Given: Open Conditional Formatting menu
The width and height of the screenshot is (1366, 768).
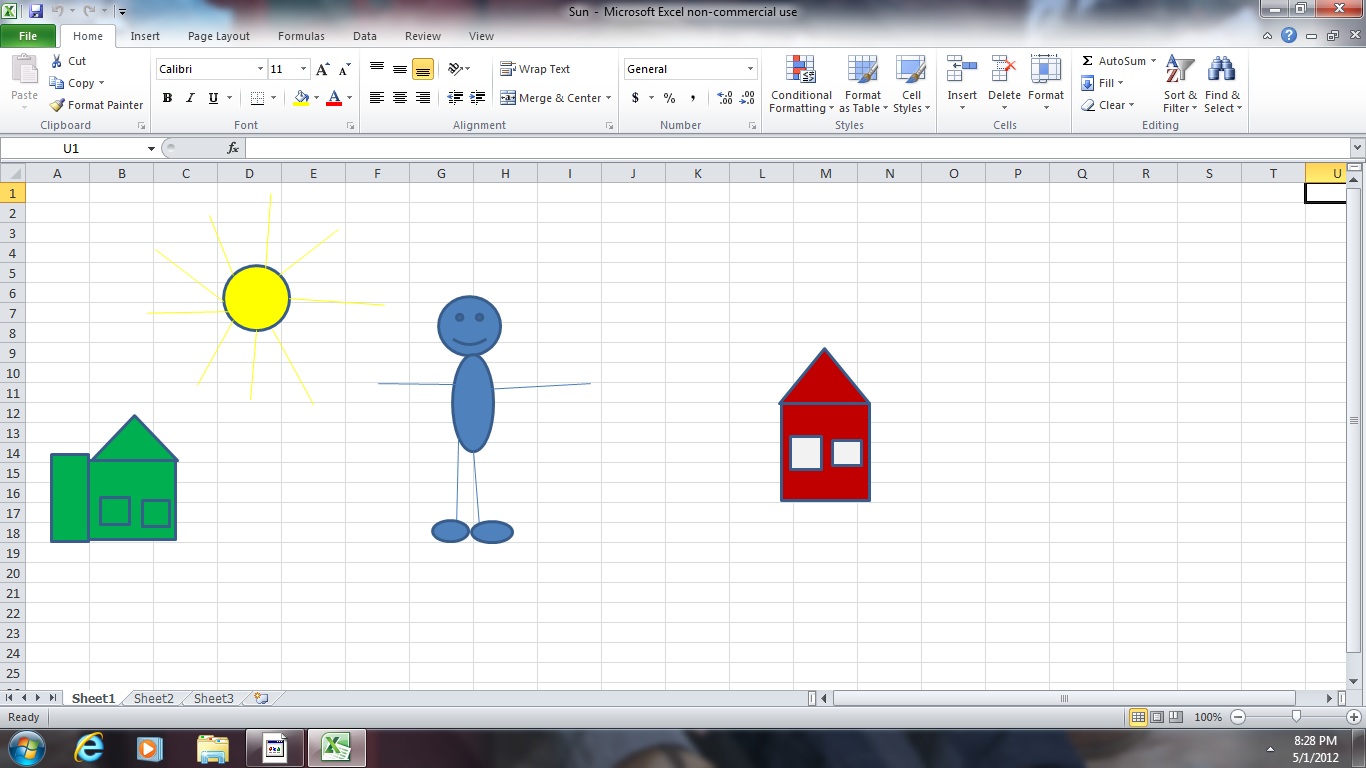Looking at the screenshot, I should [x=800, y=85].
